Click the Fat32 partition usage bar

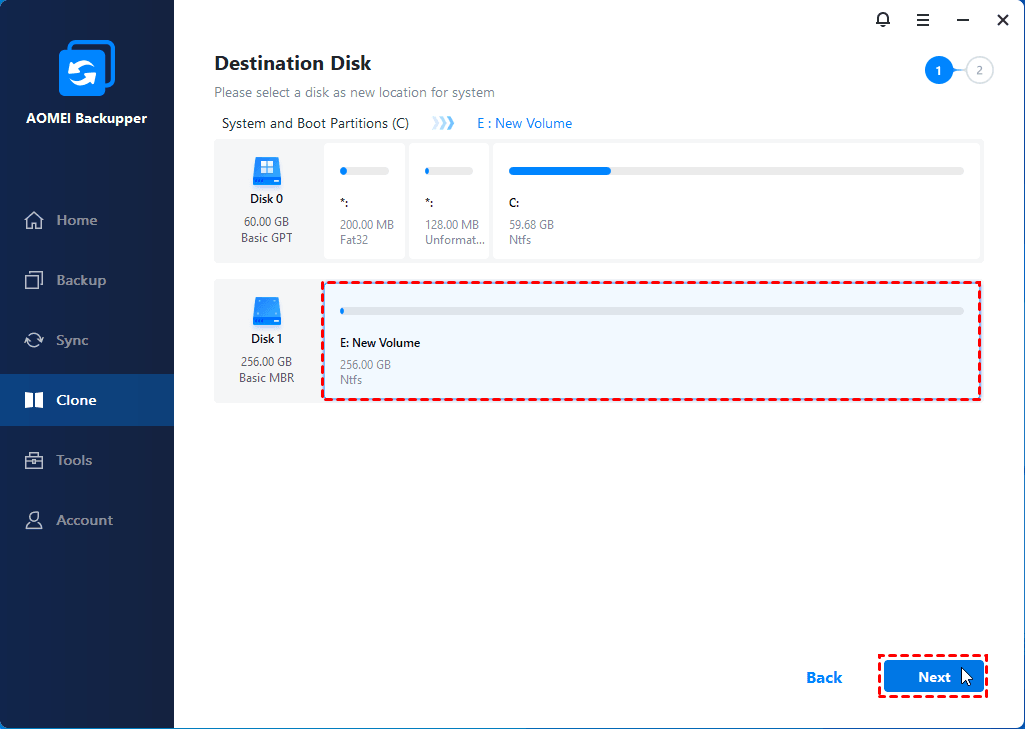(364, 171)
